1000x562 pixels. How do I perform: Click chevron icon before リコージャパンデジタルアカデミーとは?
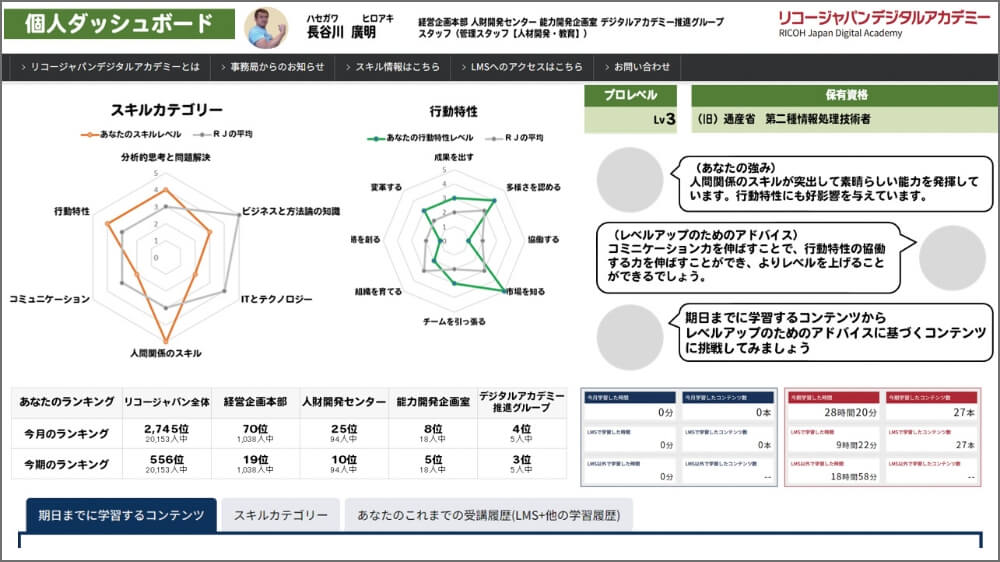[21, 67]
